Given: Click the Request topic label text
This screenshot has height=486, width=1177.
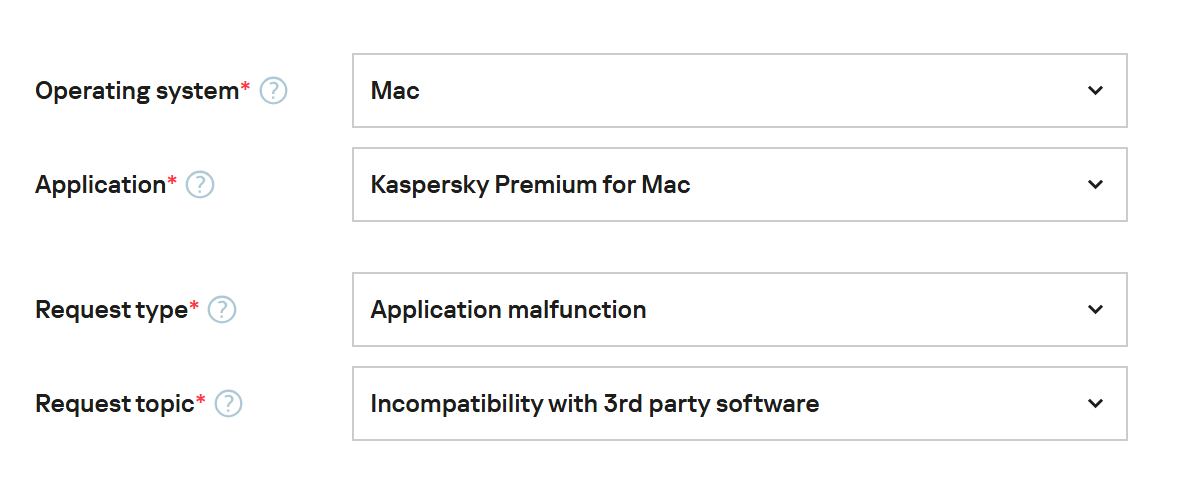Looking at the screenshot, I should coord(114,404).
